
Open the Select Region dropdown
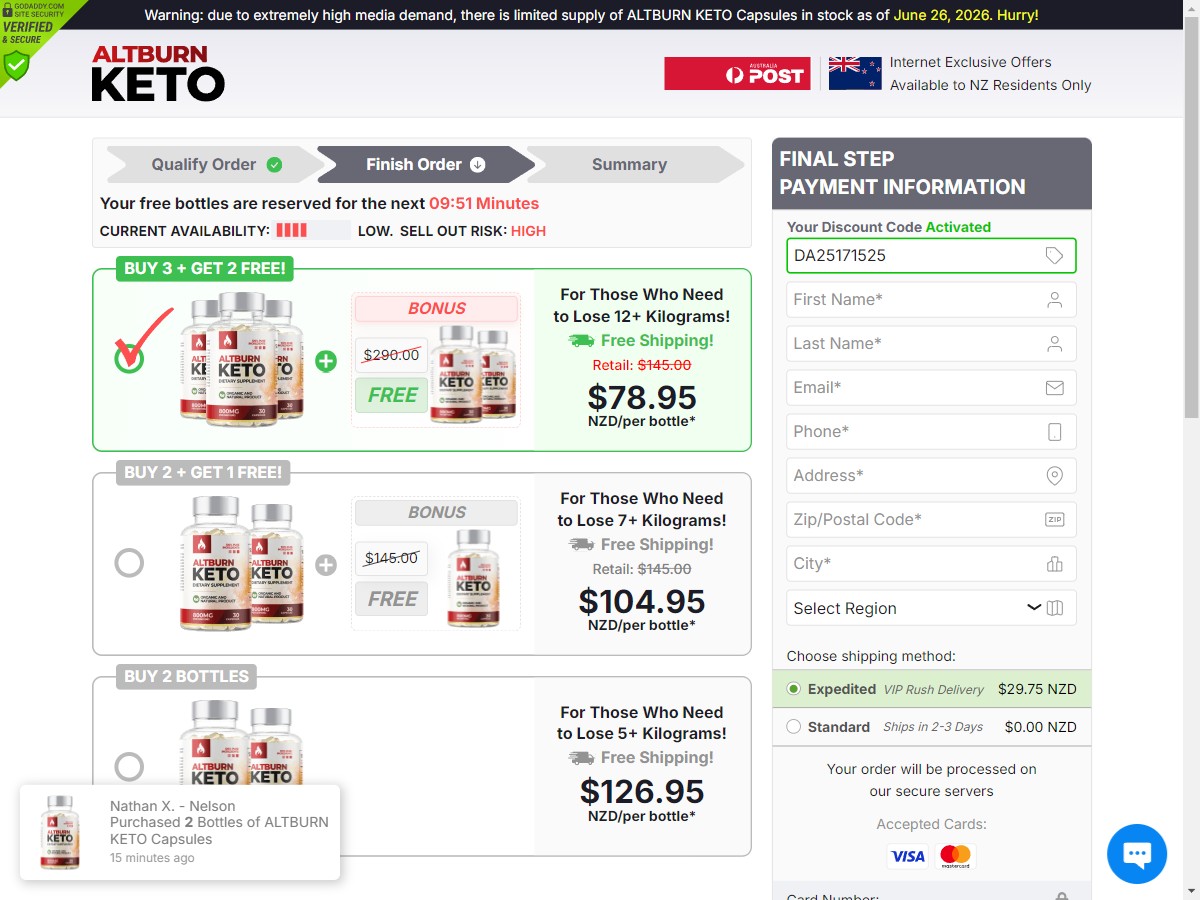click(x=931, y=608)
